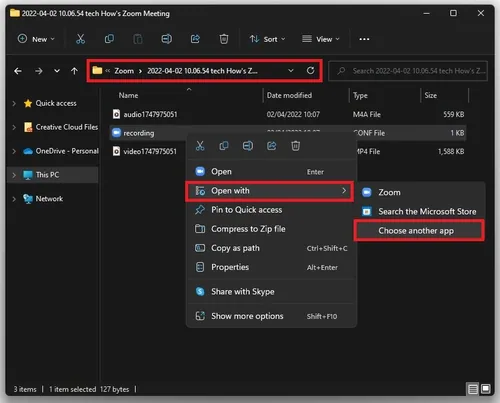Screen dimensions: 500x403
Task: Click the Rename icon in the top toolbar
Action: [x=167, y=39]
